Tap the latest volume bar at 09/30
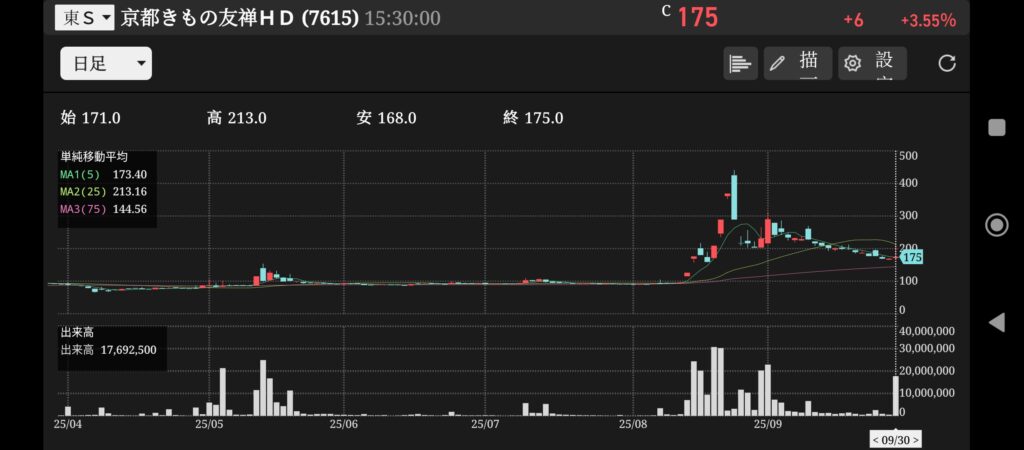 click(x=896, y=396)
